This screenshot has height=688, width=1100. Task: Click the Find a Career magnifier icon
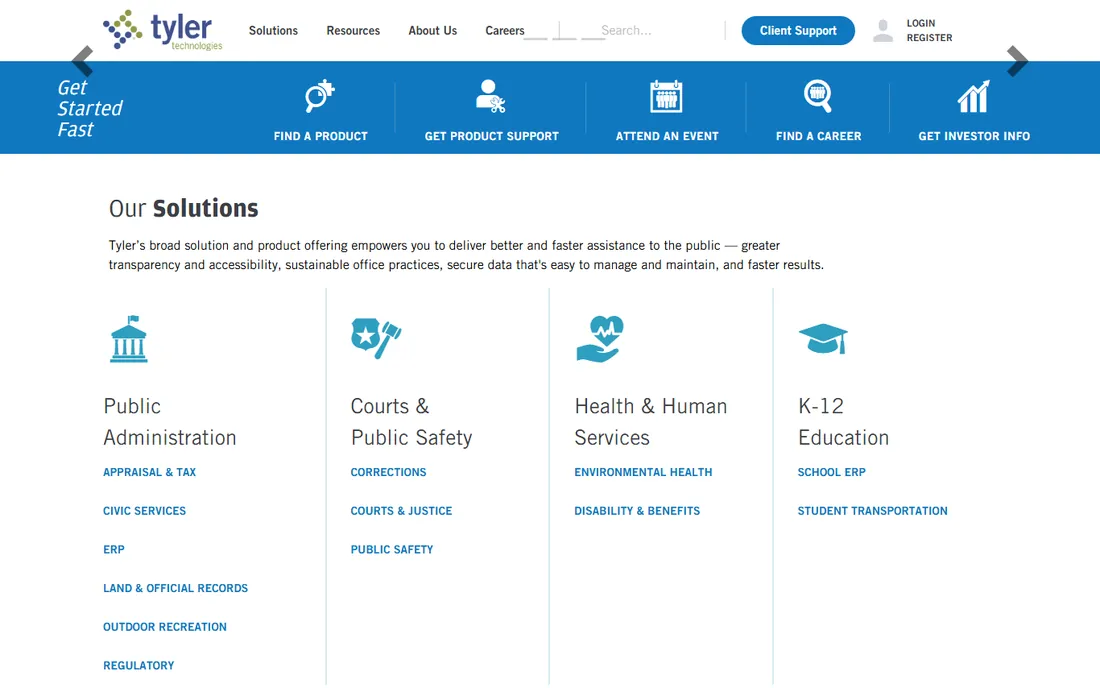[818, 96]
